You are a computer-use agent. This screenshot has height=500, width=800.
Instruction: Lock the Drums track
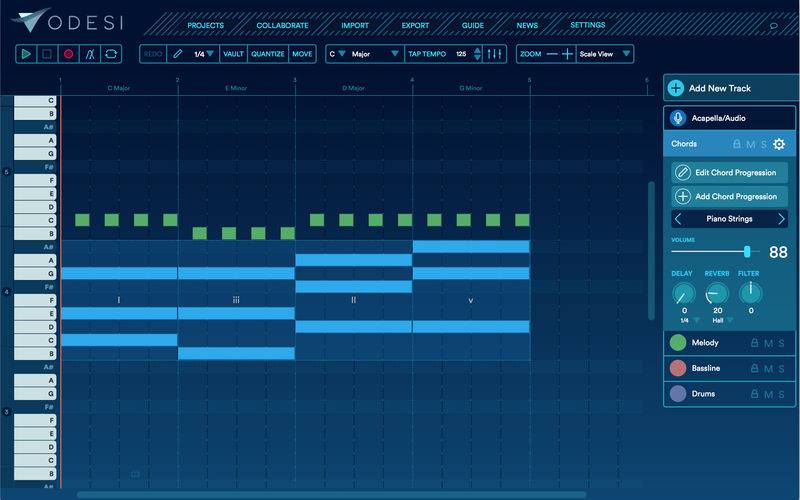(x=754, y=394)
